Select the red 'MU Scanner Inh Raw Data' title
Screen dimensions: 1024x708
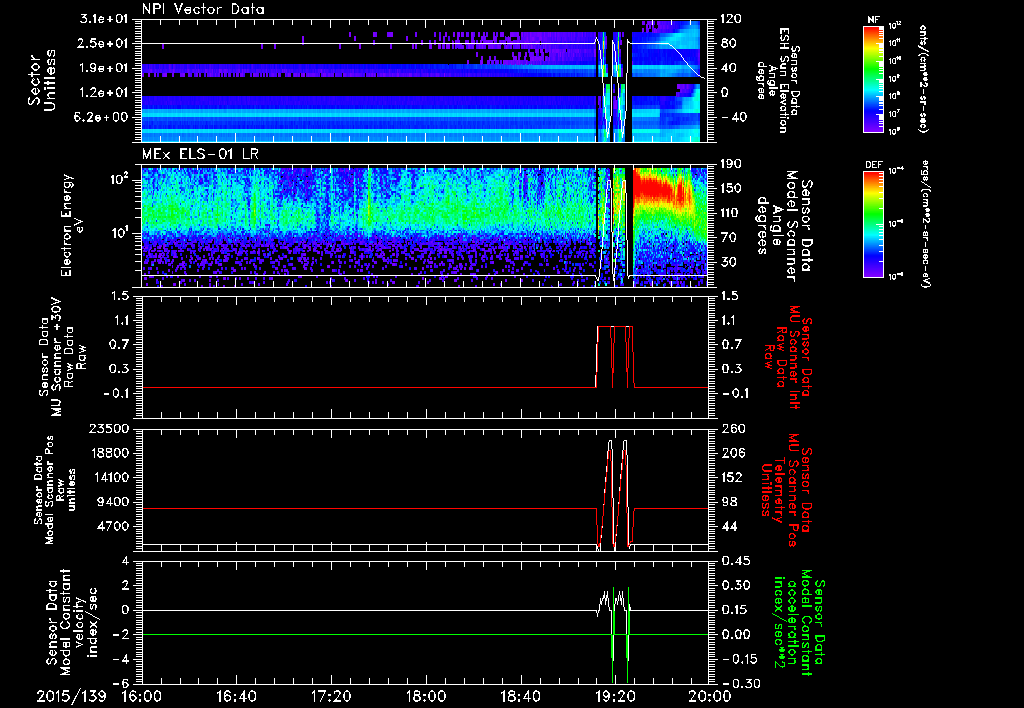pyautogui.click(x=788, y=357)
